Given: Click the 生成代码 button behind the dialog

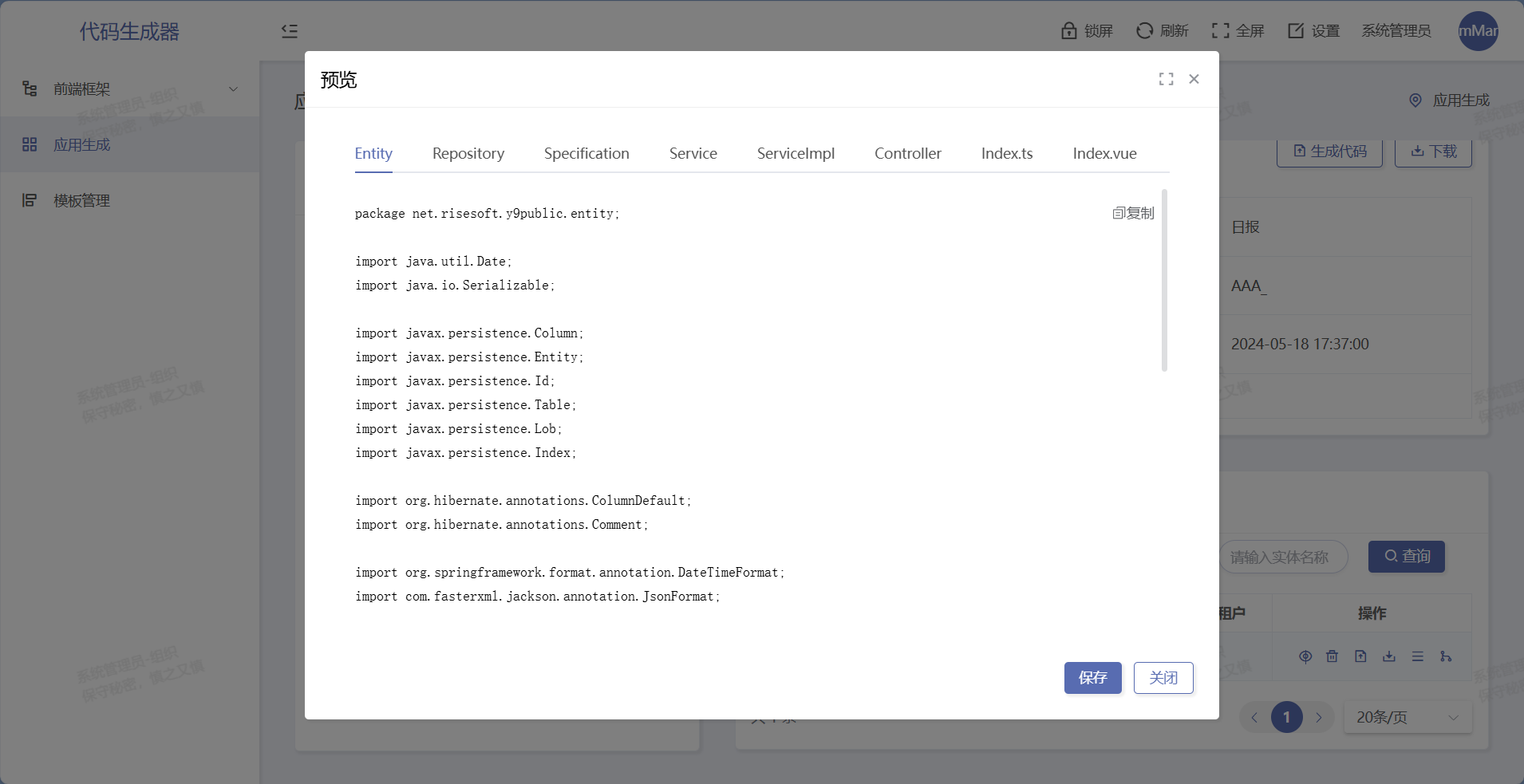Looking at the screenshot, I should (x=1329, y=152).
